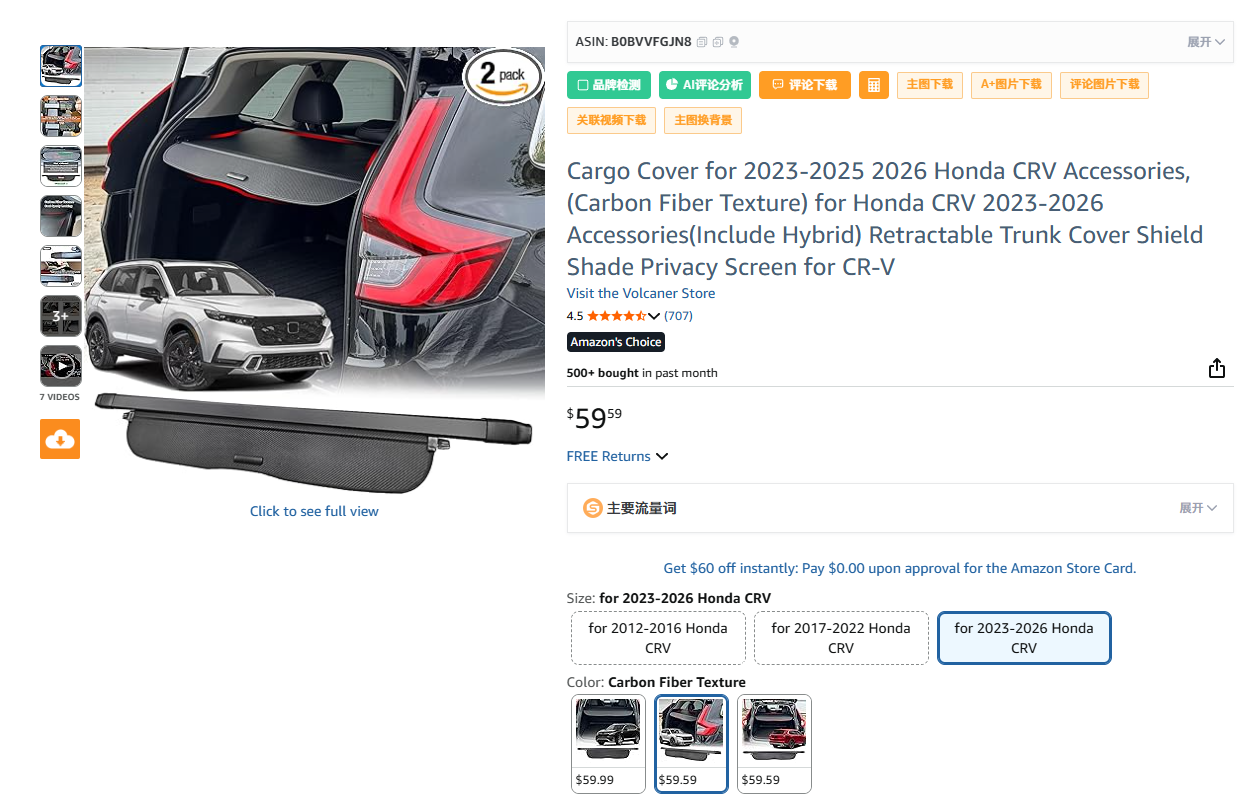Choose the $59.99 color swatch
This screenshot has height=811, width=1249.
click(608, 743)
